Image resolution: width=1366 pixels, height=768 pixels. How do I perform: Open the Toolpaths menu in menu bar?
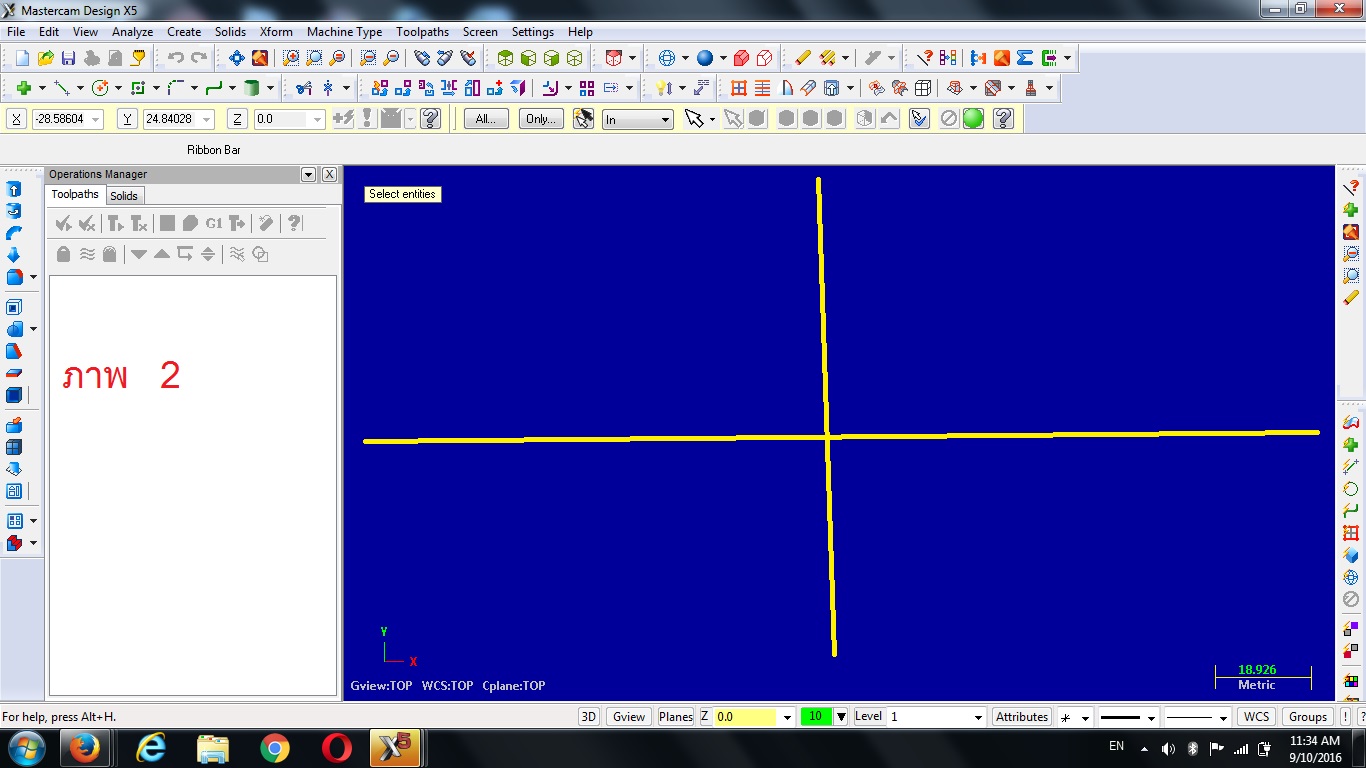(x=422, y=32)
